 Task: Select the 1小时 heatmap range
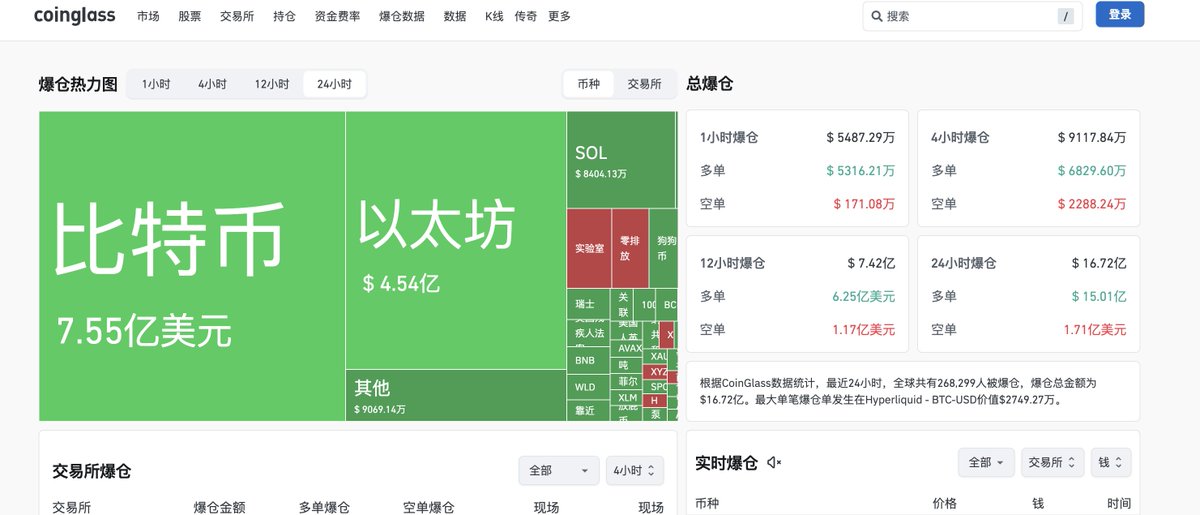point(156,84)
